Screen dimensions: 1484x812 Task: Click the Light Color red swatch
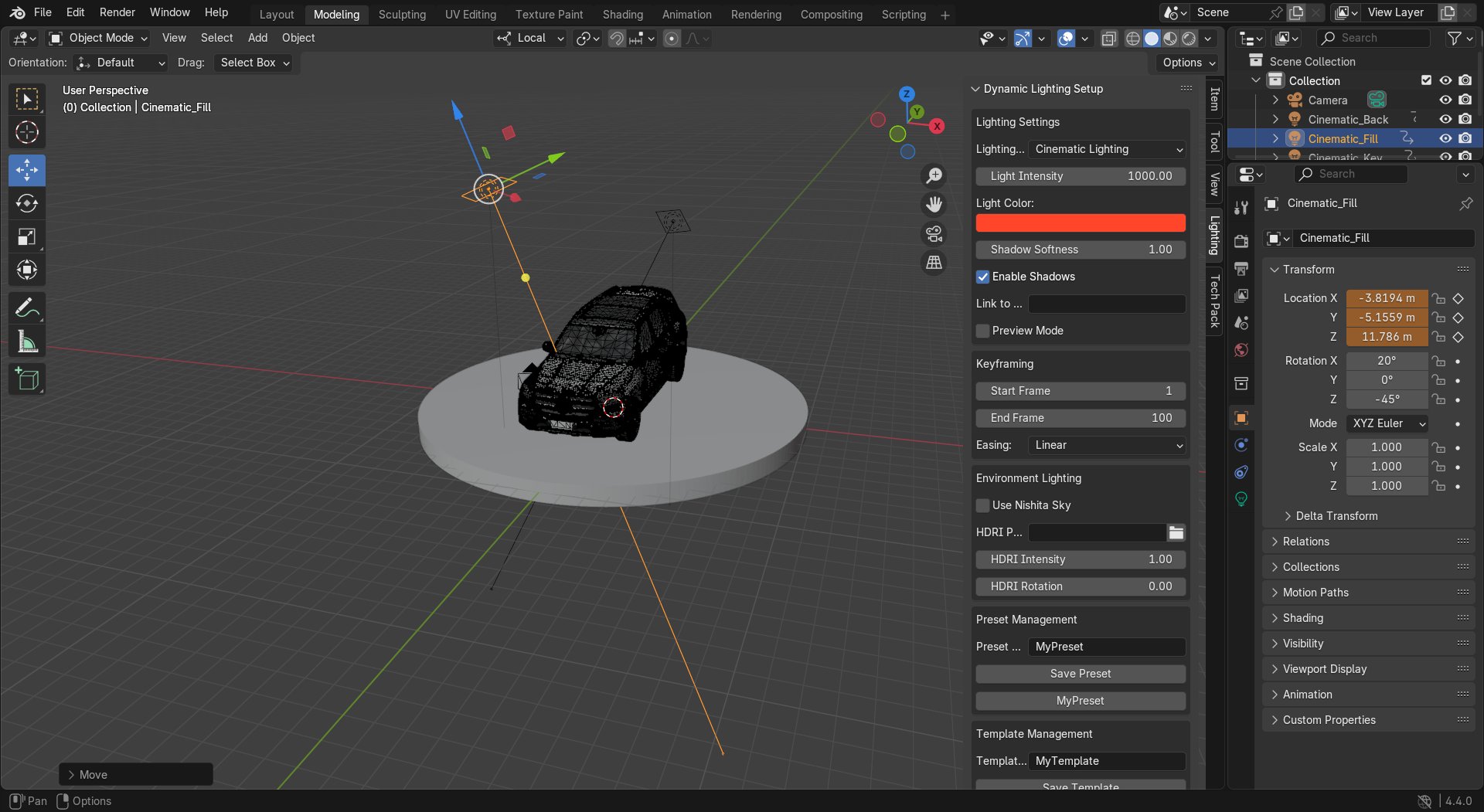tap(1081, 223)
